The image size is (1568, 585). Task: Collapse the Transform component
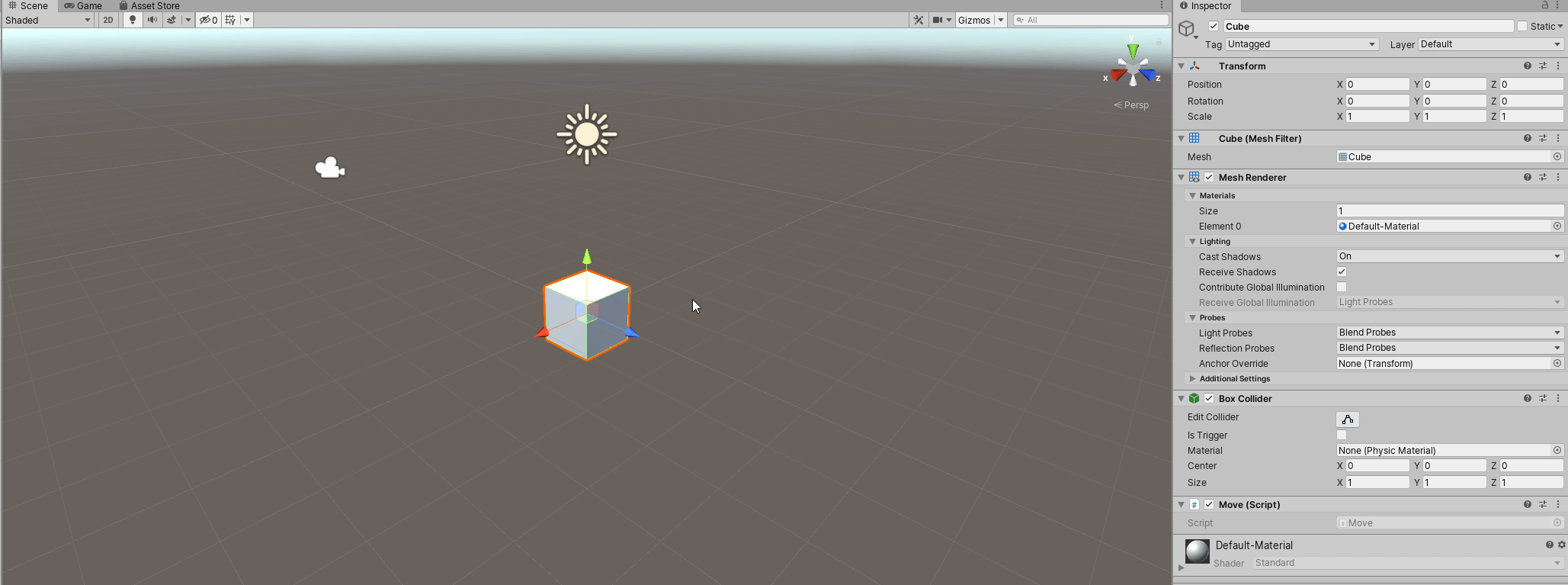(x=1182, y=66)
